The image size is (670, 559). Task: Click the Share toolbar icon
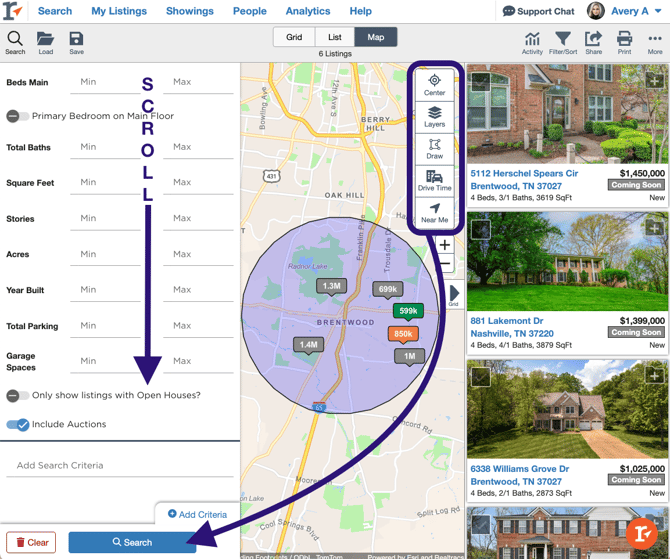pyautogui.click(x=594, y=43)
